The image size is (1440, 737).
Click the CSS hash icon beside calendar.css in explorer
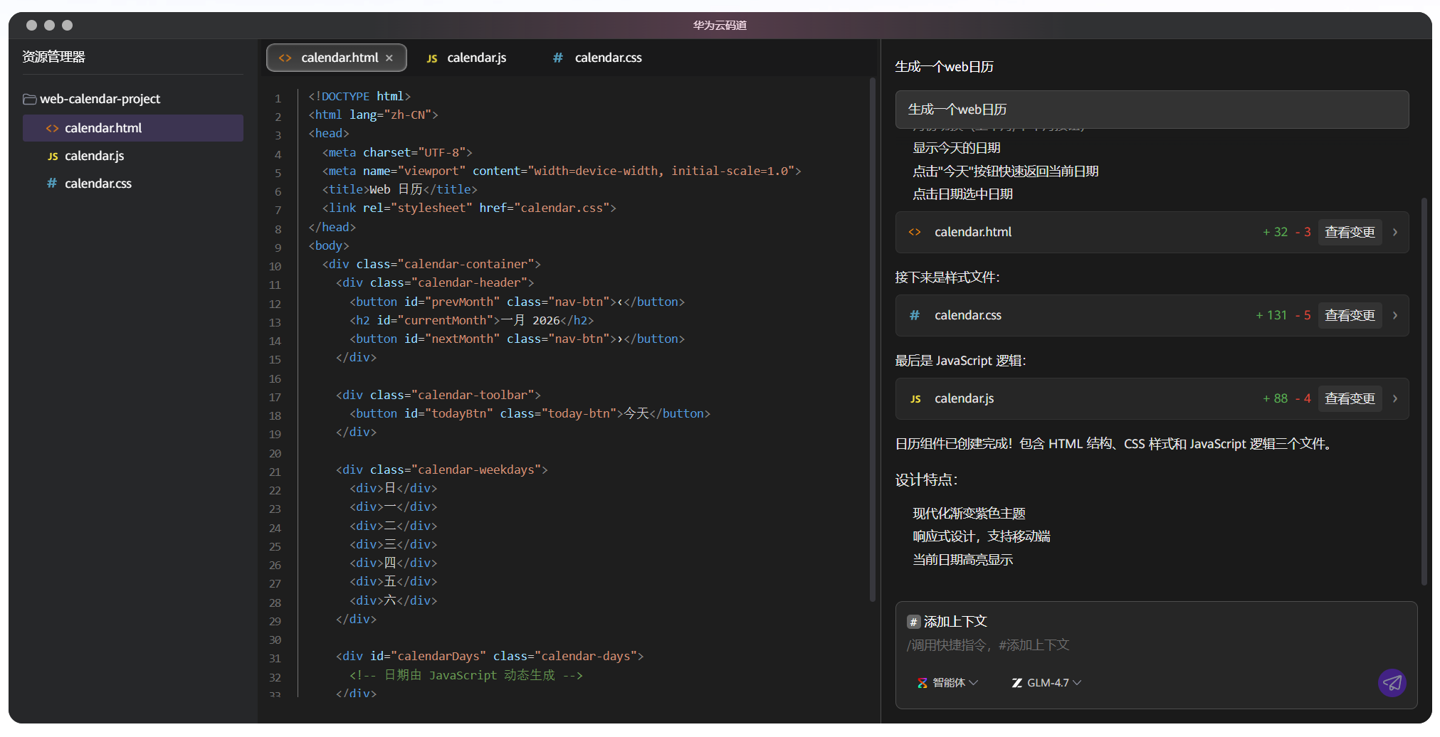(x=51, y=183)
